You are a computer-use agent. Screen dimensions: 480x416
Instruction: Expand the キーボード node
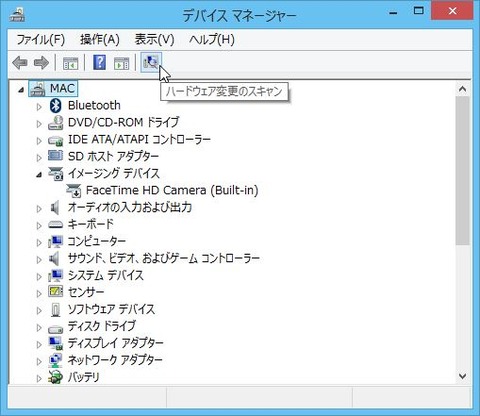click(39, 226)
